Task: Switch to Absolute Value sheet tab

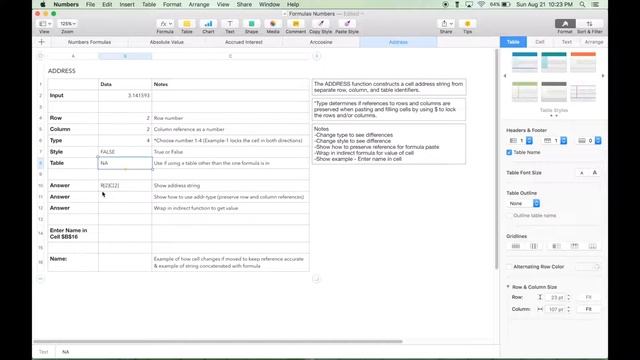Action: tap(167, 42)
